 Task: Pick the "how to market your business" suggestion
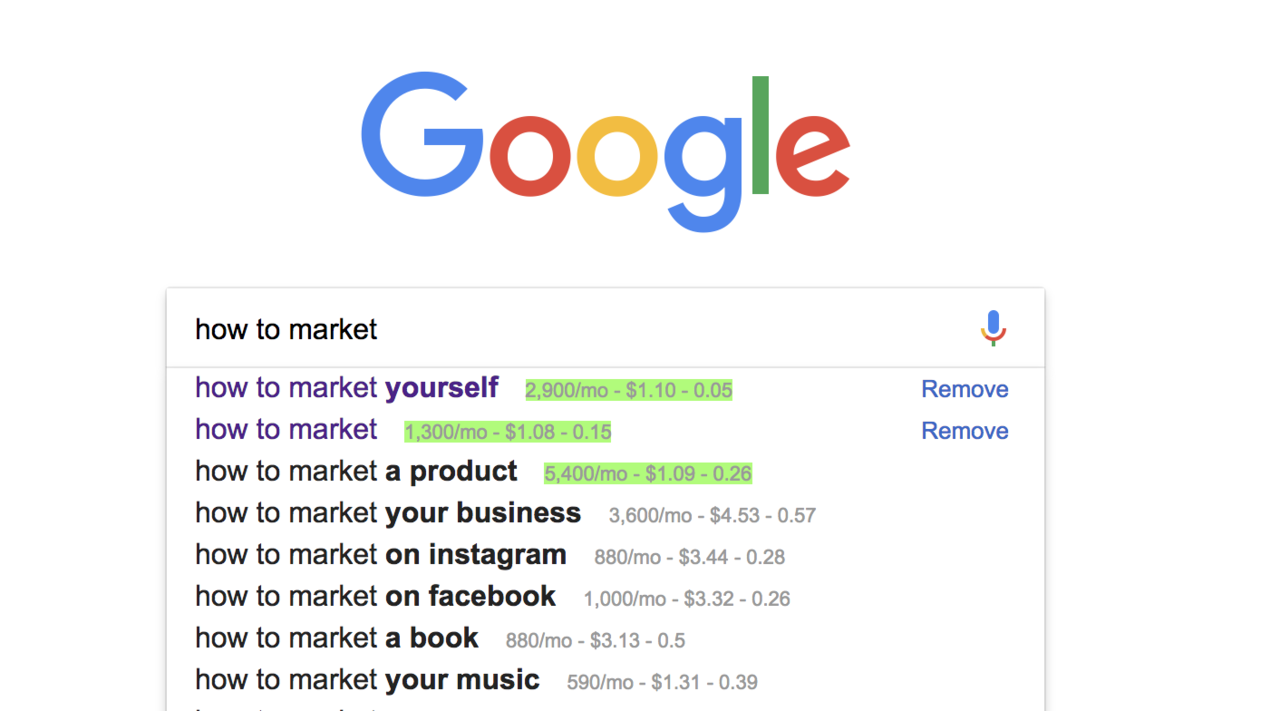pos(388,514)
